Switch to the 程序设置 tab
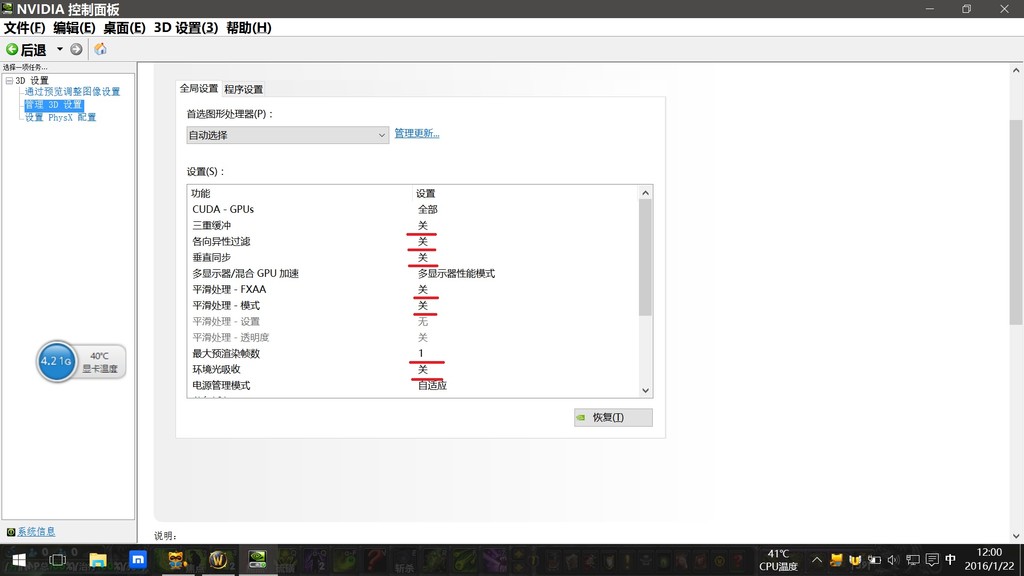The image size is (1024, 576). click(241, 88)
